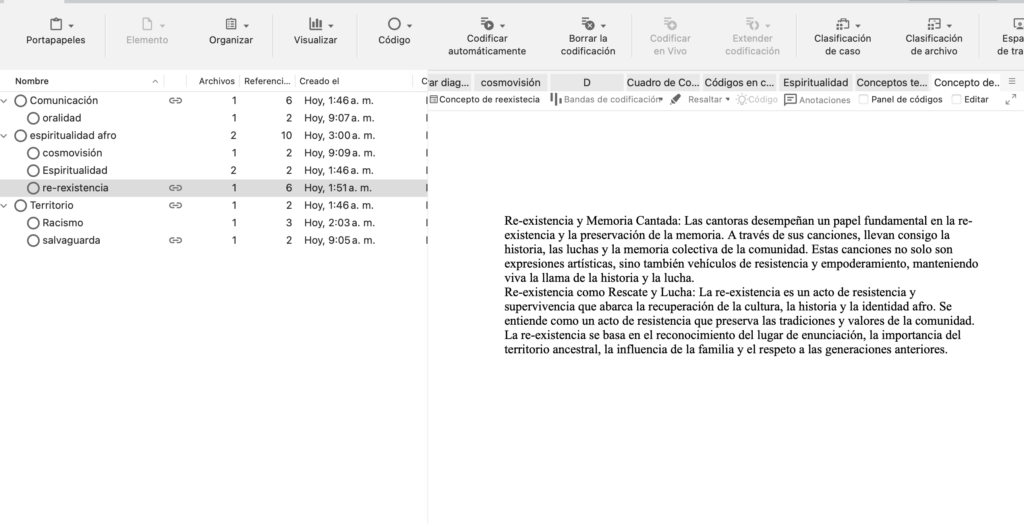The image size is (1024, 524).
Task: Click the expand detail view arrows icon
Action: point(1010,99)
